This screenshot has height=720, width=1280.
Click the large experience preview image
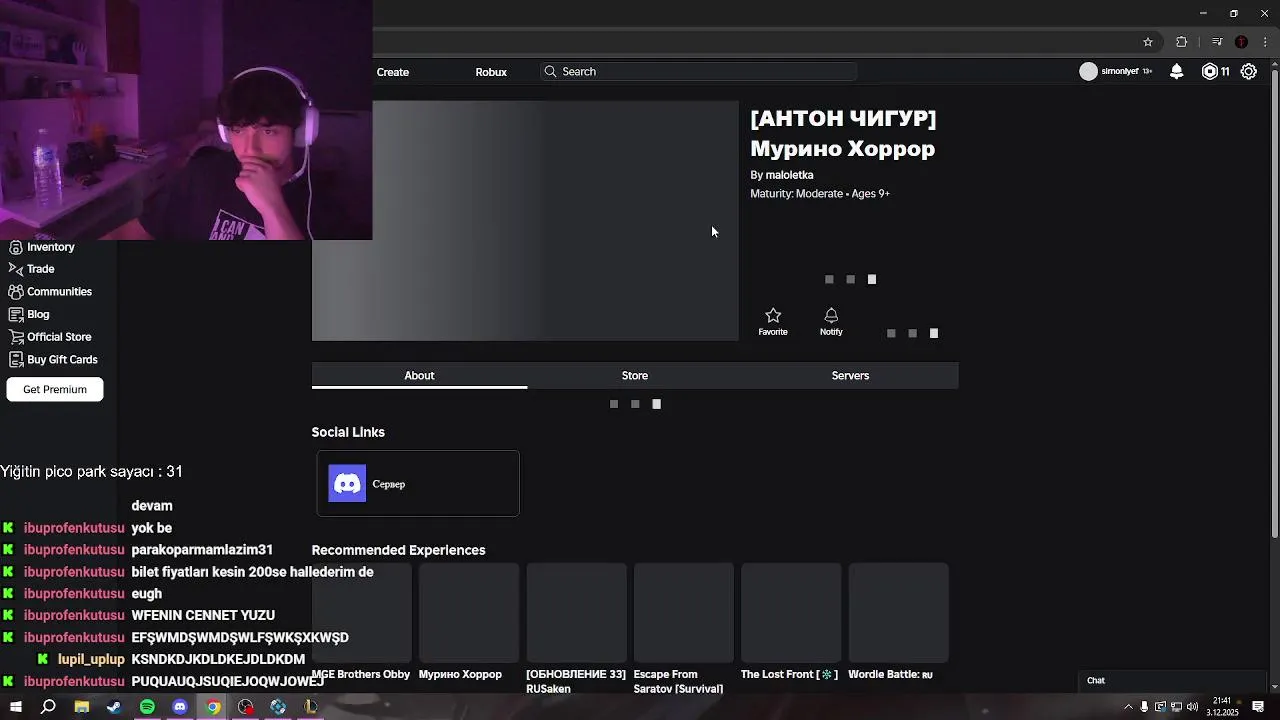[525, 221]
